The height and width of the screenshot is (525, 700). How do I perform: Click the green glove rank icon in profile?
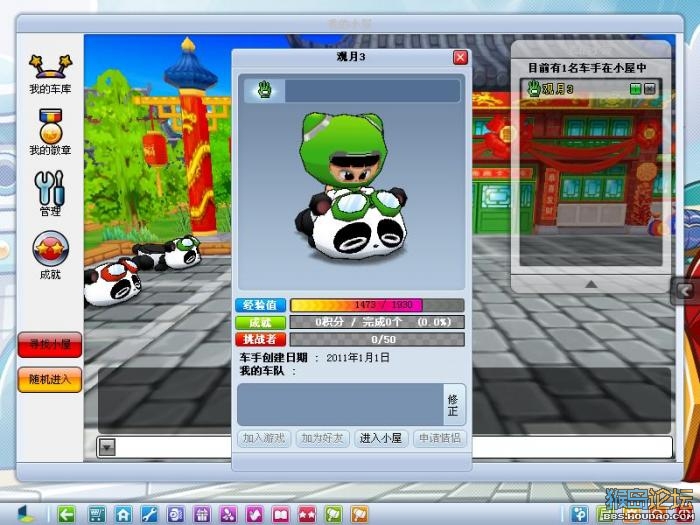click(264, 91)
